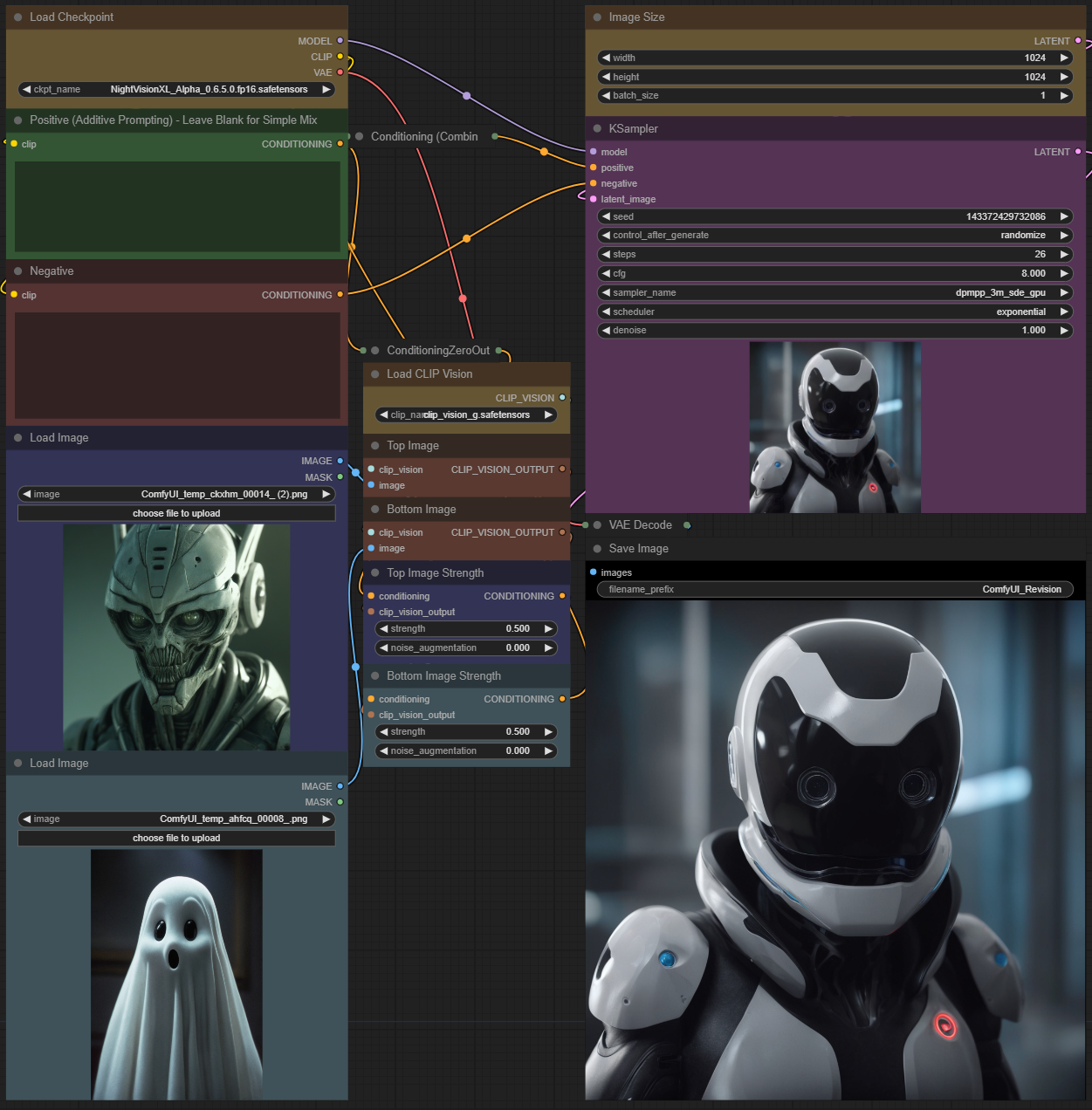Increase Image Size width with its right arrow
This screenshot has width=1092, height=1110.
pos(1063,58)
